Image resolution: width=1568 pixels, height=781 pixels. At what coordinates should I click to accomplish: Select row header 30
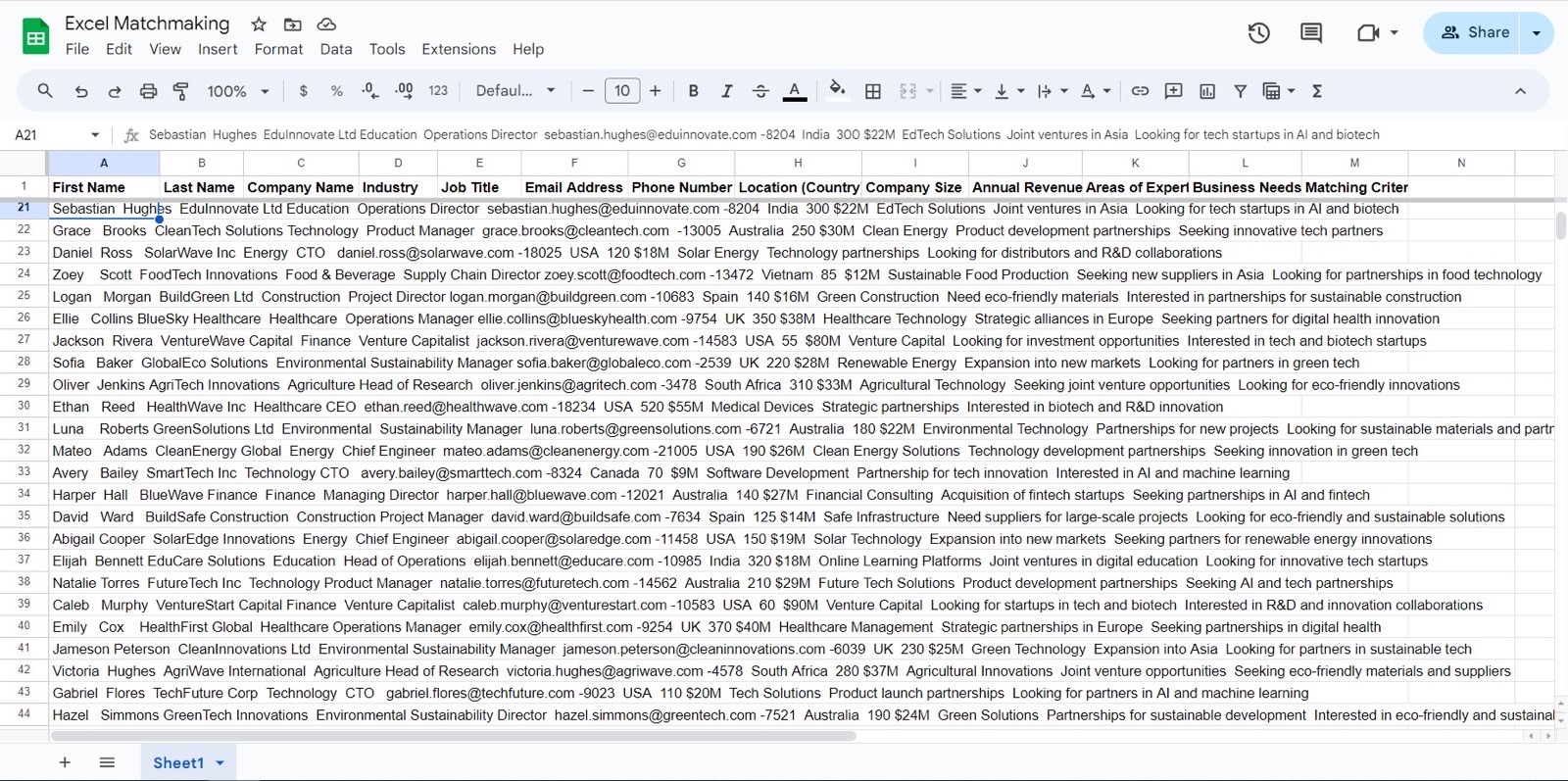coord(24,406)
